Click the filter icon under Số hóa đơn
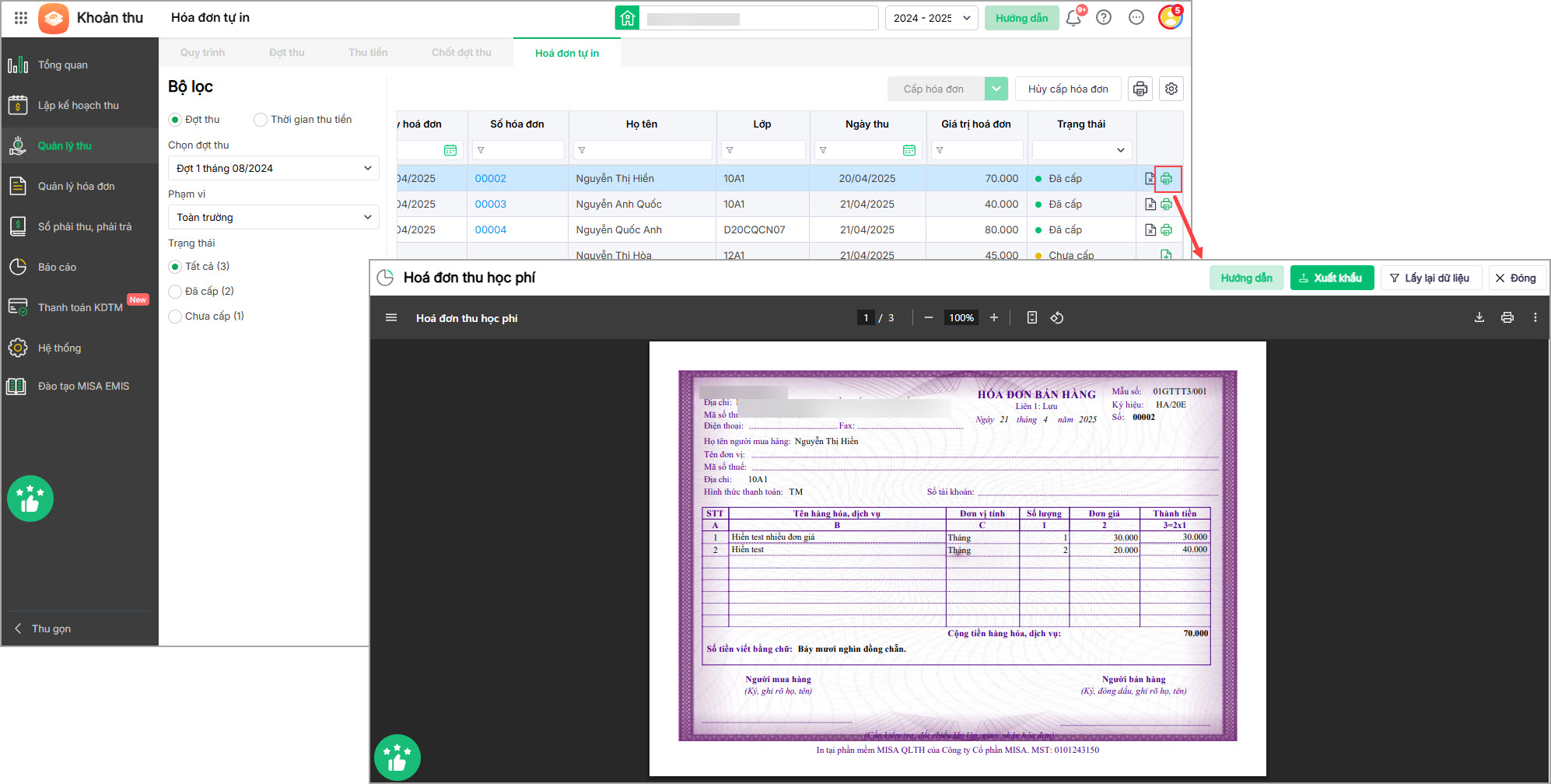 click(x=481, y=150)
